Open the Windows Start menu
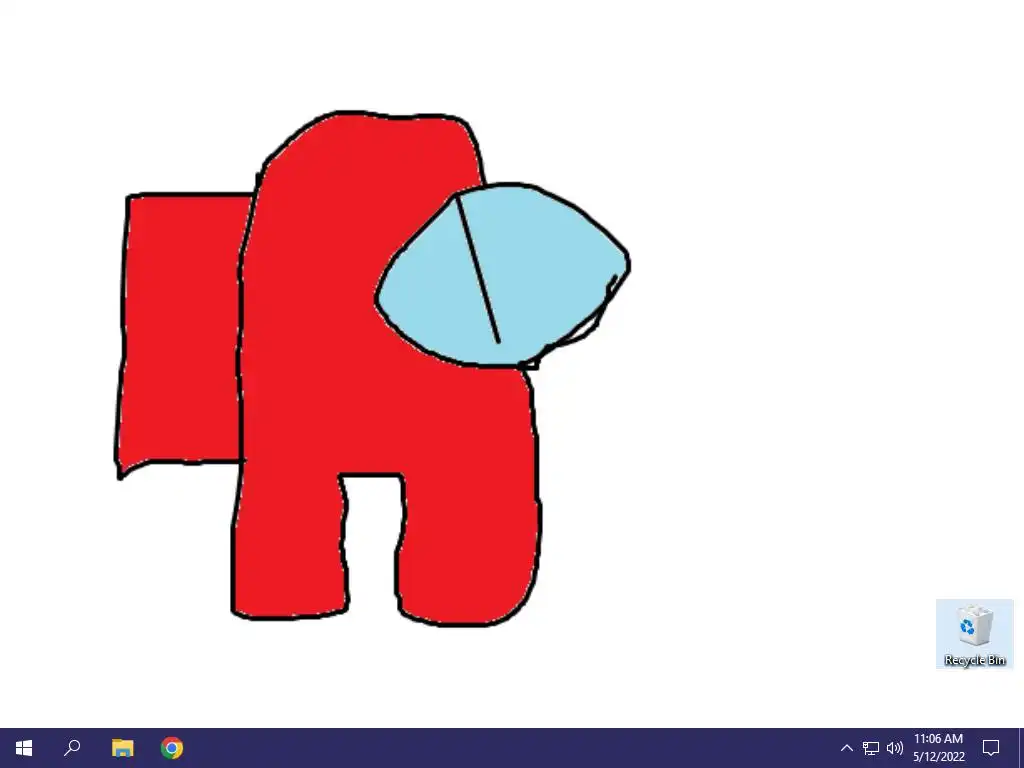The height and width of the screenshot is (768, 1024). click(x=24, y=748)
